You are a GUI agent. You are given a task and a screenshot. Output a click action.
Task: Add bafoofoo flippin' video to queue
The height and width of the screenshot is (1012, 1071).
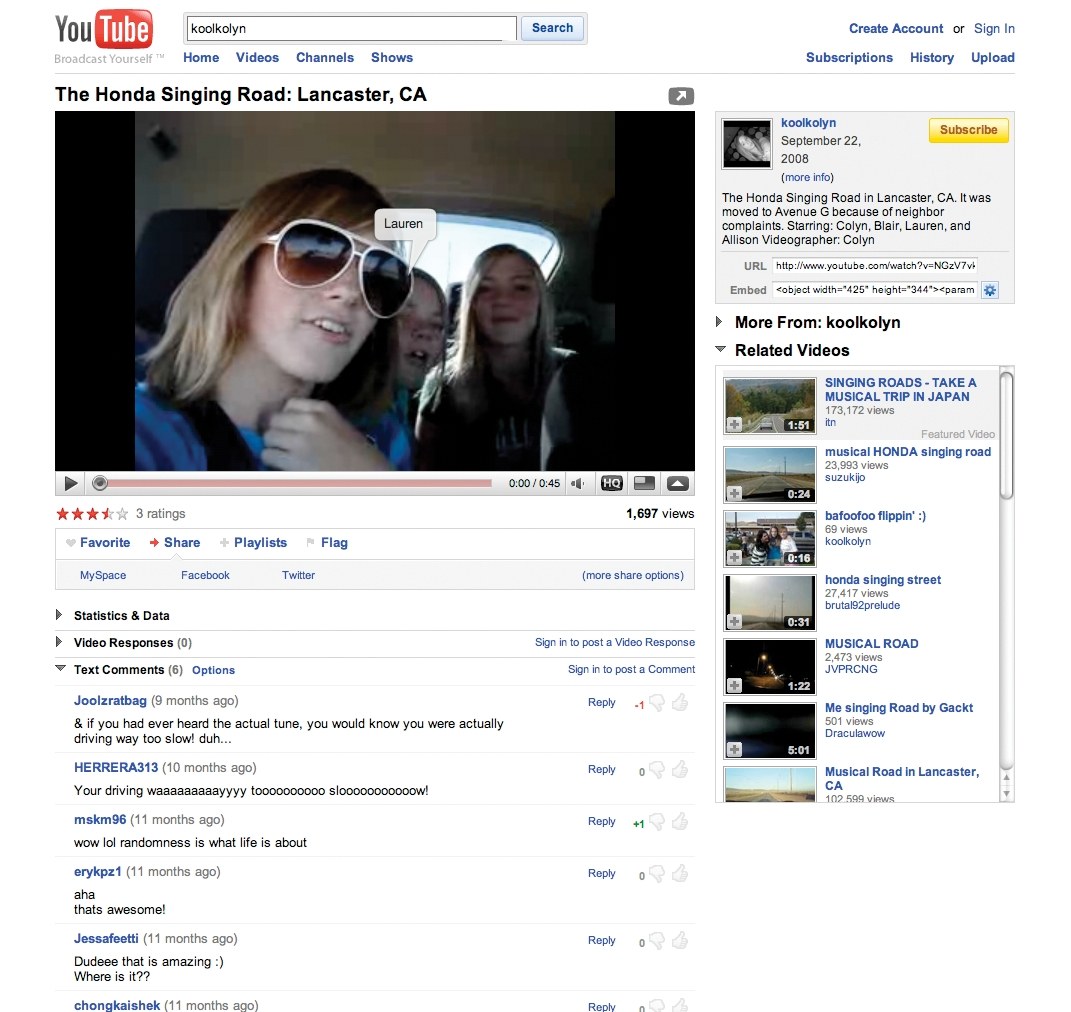point(734,557)
